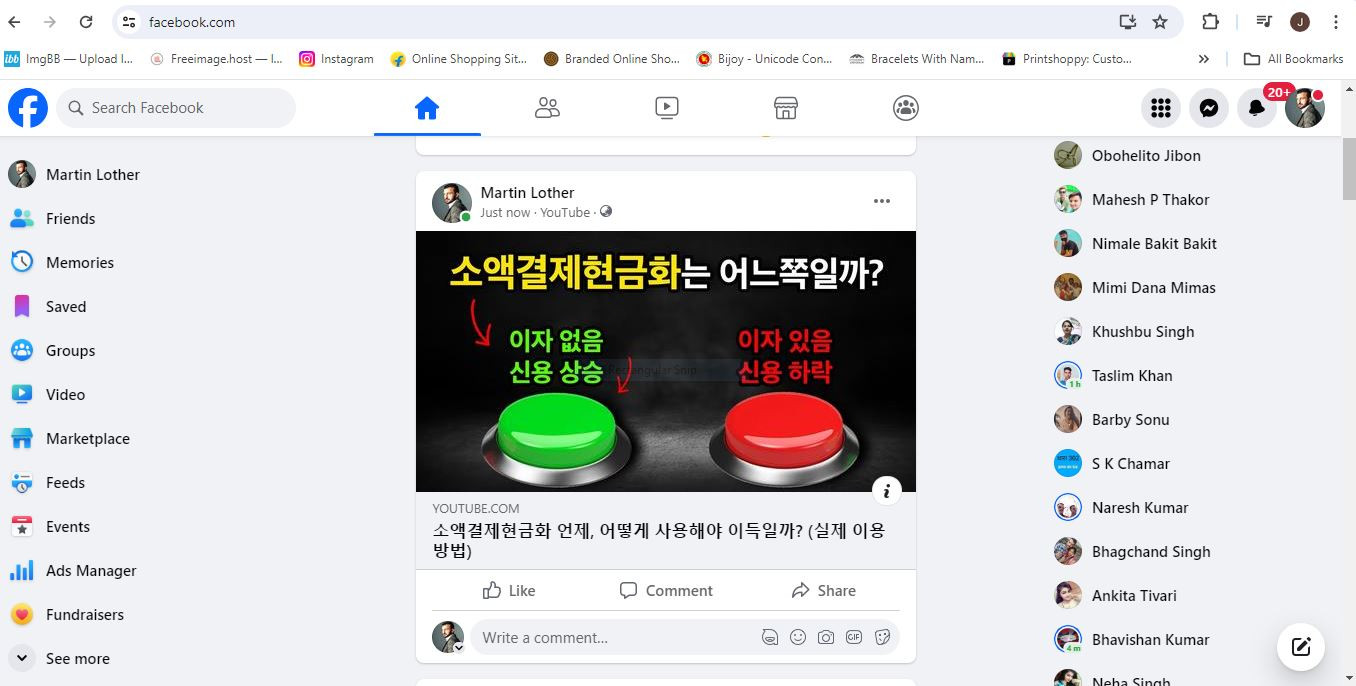Bookmark this page with star icon
Image resolution: width=1356 pixels, height=686 pixels.
pos(1160,22)
